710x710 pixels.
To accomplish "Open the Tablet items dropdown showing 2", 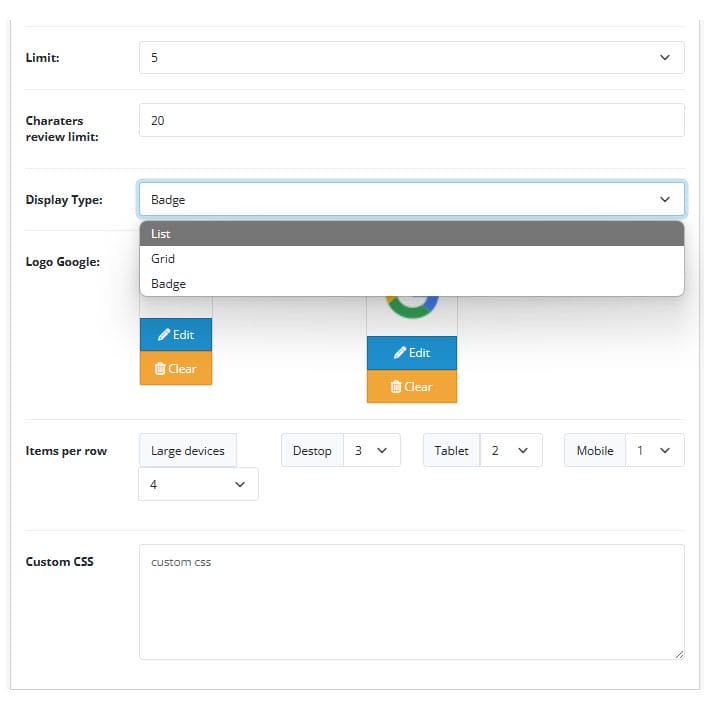I will (511, 451).
